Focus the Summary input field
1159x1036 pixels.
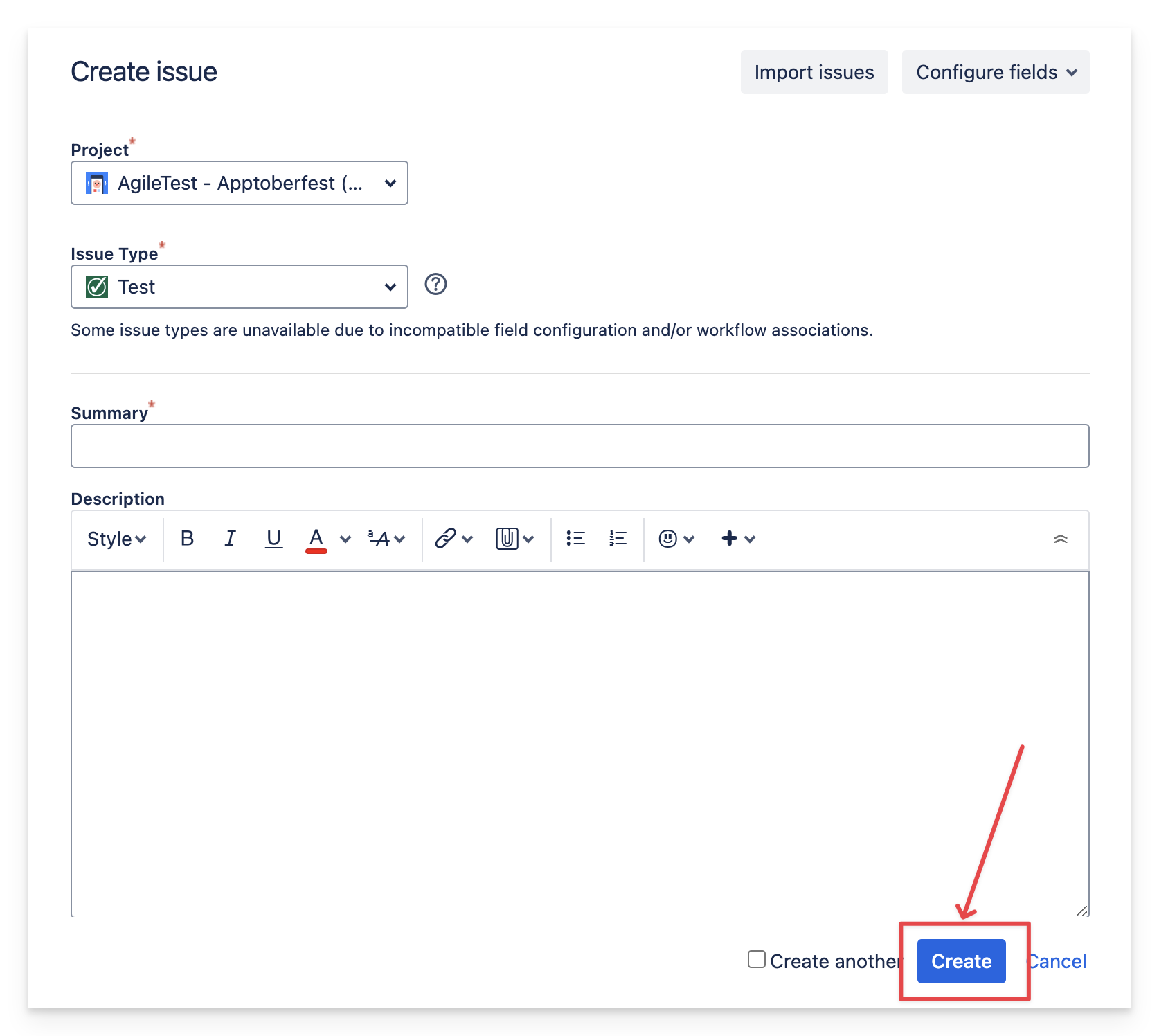pos(579,446)
